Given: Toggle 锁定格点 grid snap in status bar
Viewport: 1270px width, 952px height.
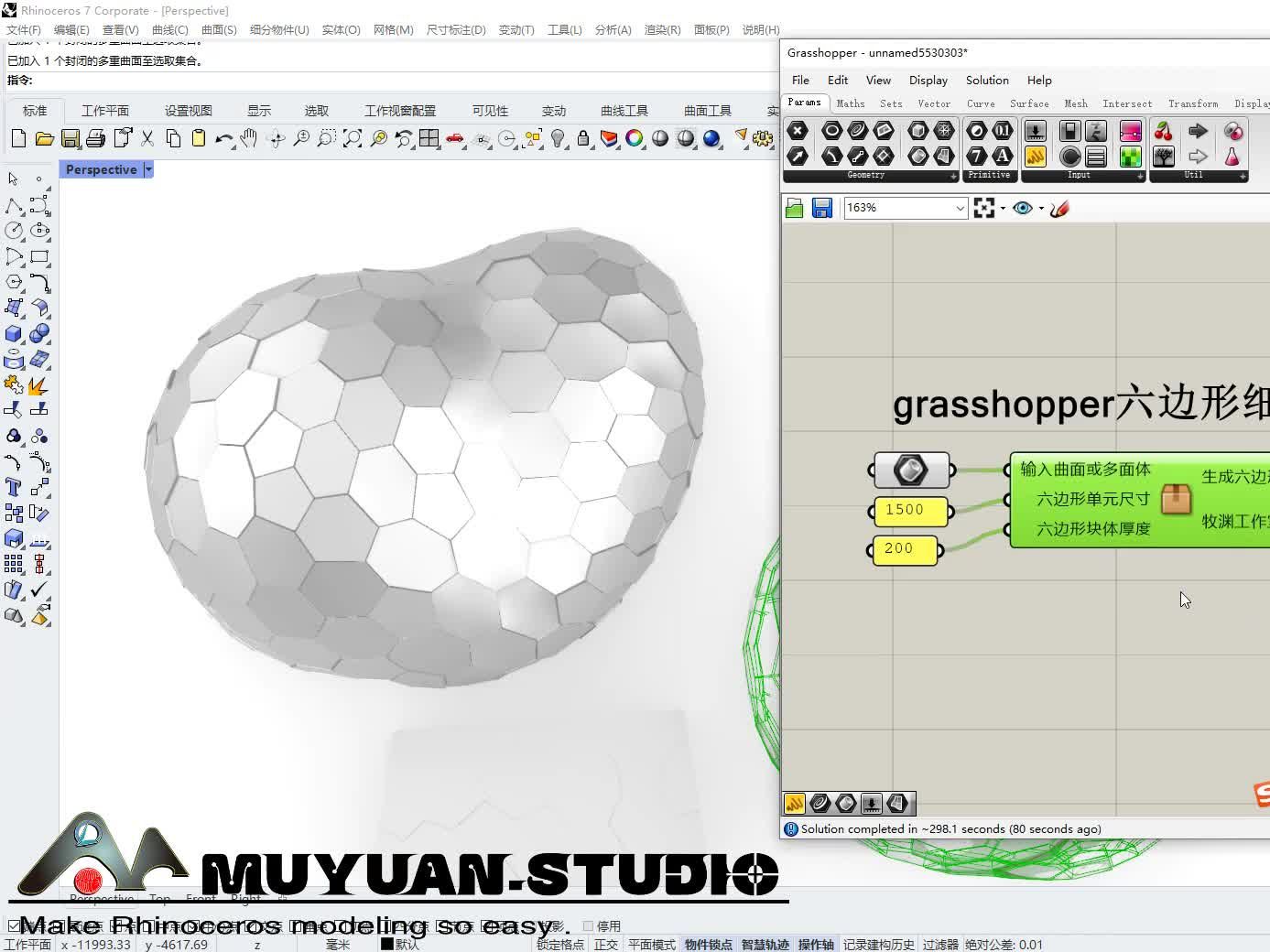Looking at the screenshot, I should pos(560,945).
